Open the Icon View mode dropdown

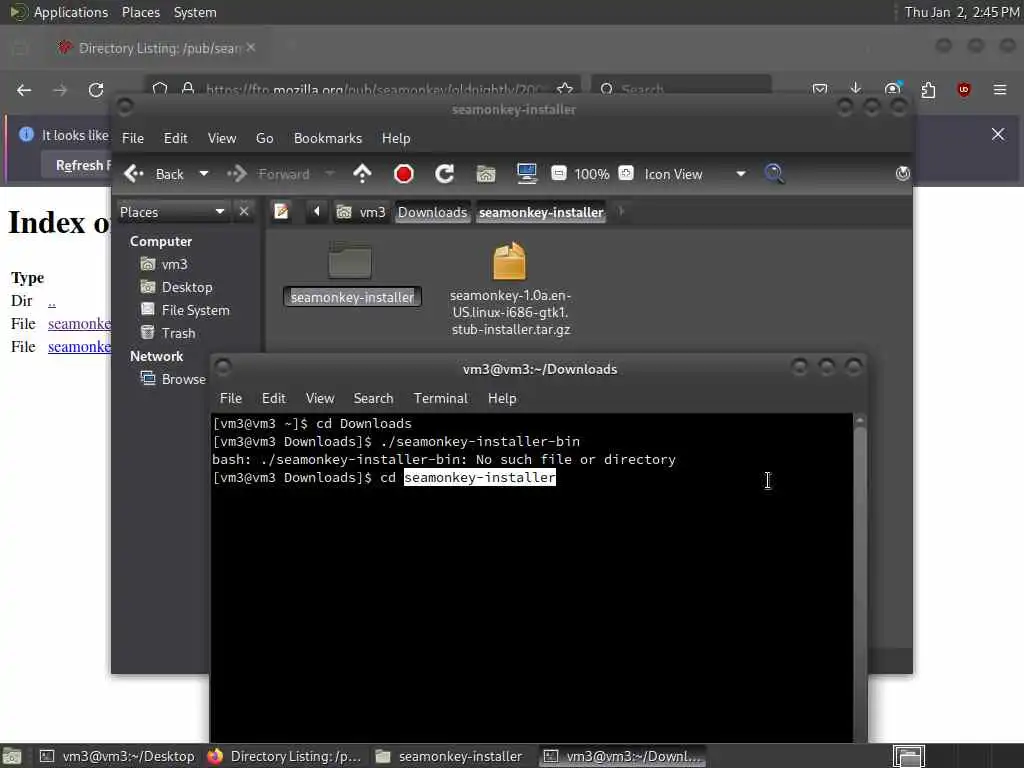[695, 174]
